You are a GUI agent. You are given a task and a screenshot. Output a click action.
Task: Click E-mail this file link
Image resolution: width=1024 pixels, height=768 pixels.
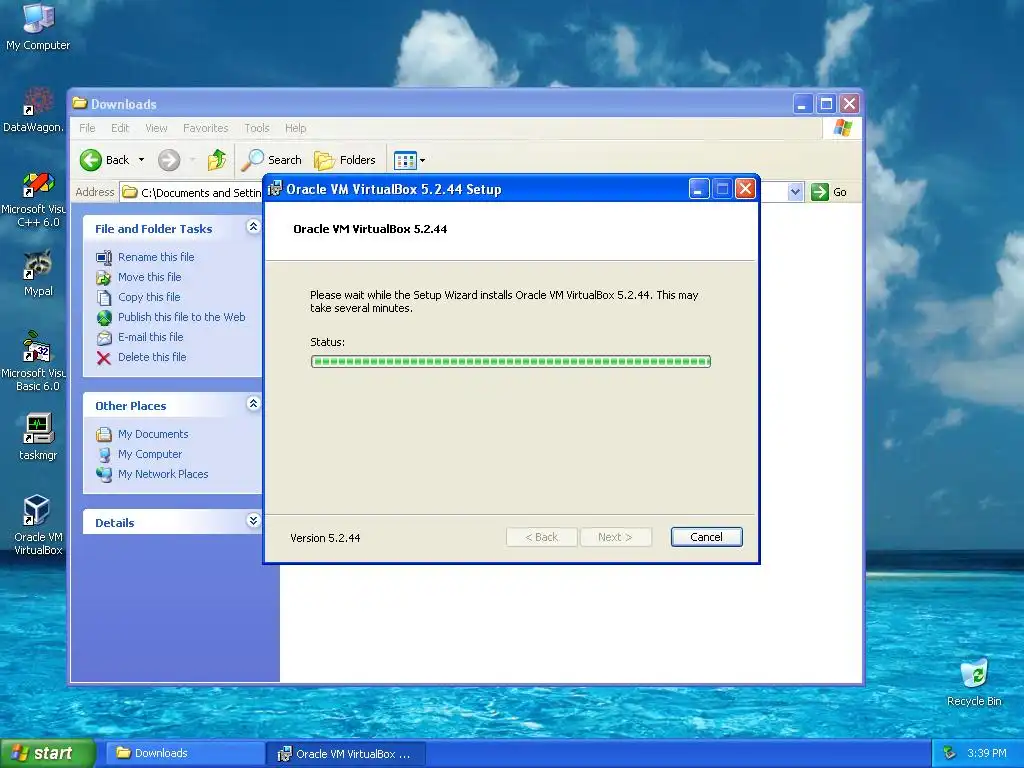point(150,337)
